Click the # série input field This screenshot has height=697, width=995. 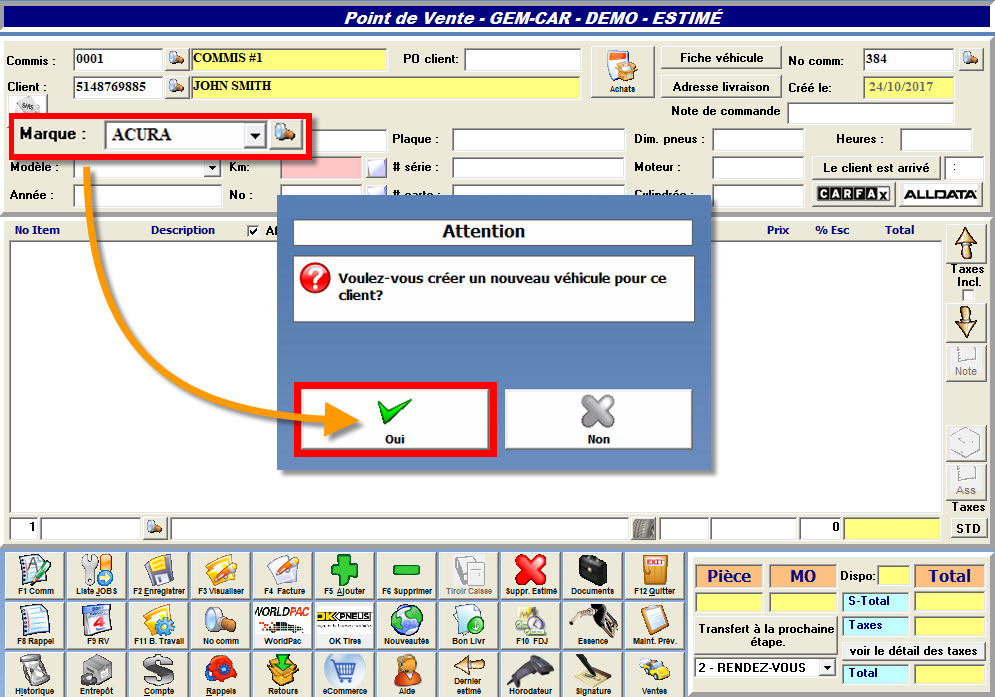(x=538, y=168)
